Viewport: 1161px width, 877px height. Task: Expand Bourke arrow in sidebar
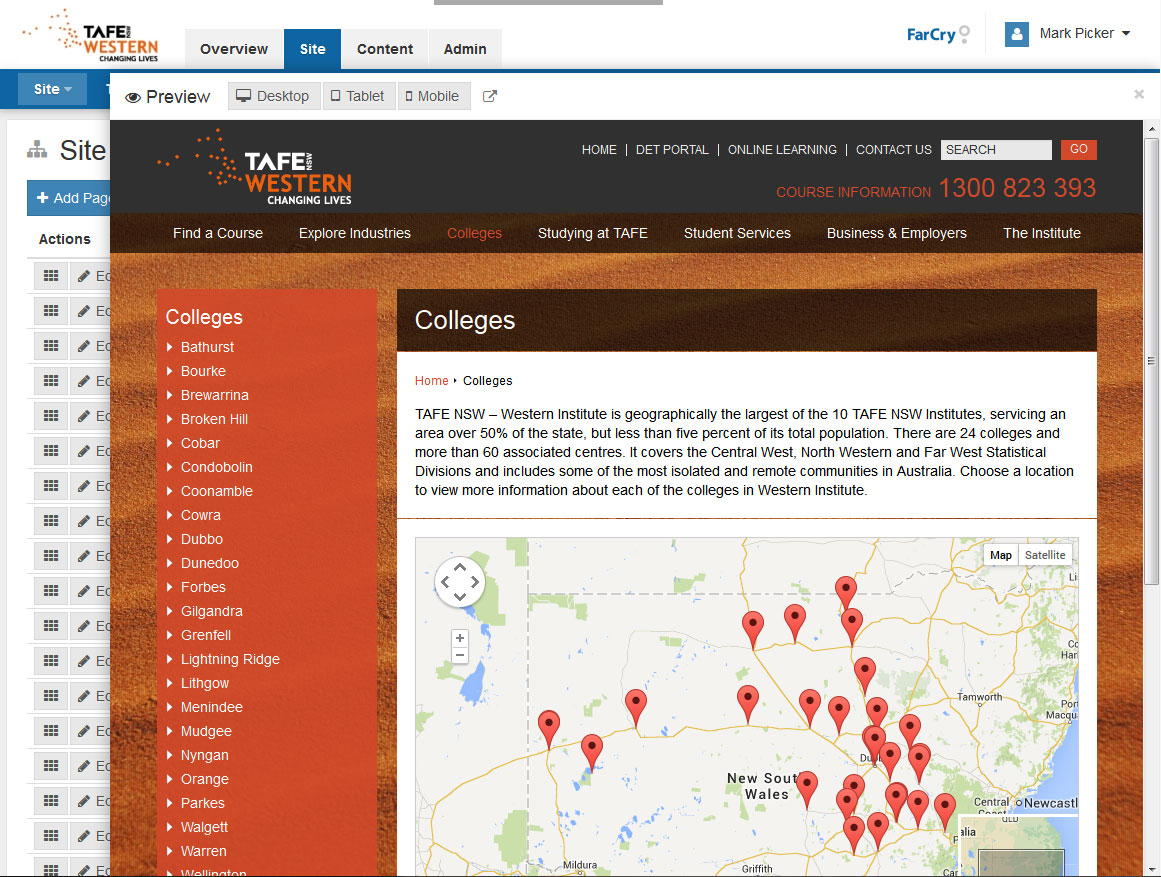[170, 371]
